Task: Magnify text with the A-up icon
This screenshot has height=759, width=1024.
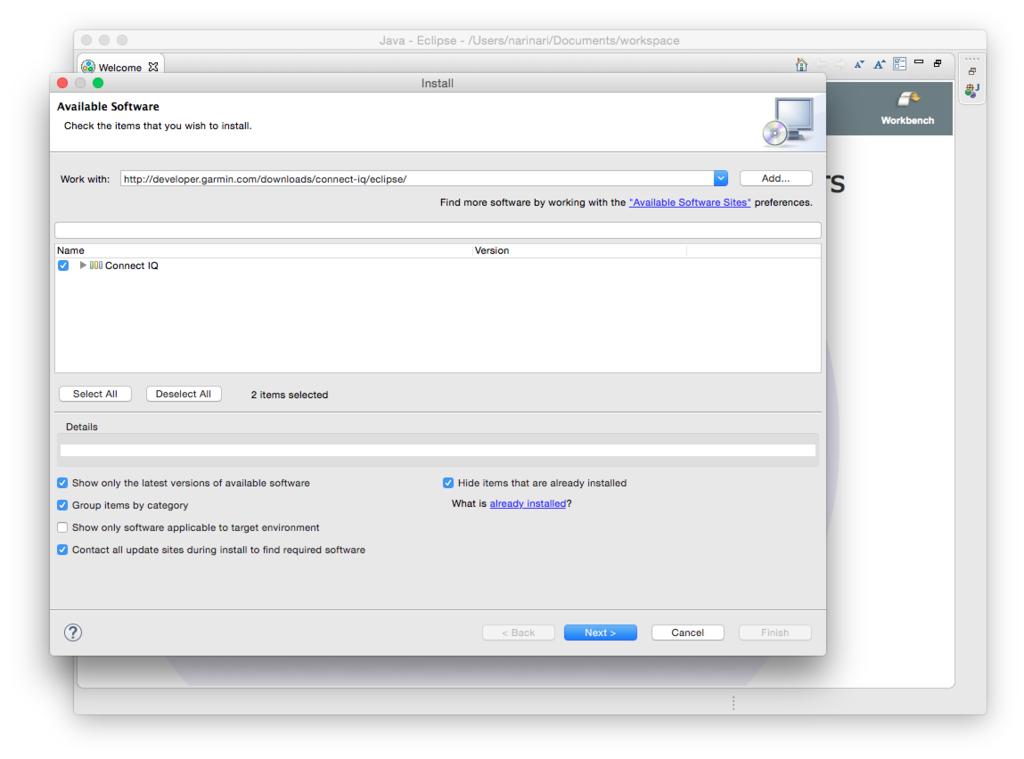Action: (879, 64)
